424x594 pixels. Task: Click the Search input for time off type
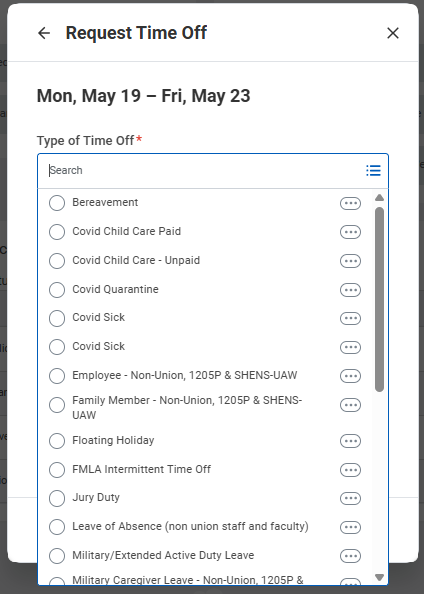[x=205, y=170]
